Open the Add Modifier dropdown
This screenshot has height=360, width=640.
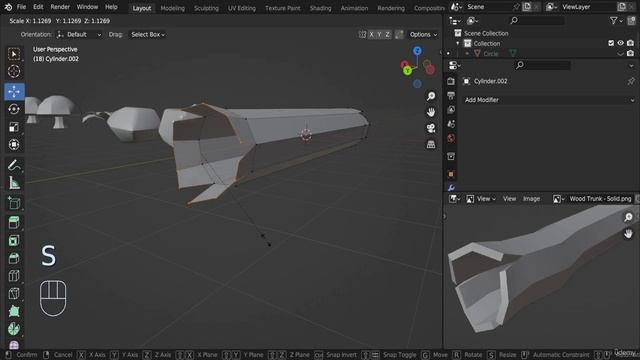(x=549, y=100)
